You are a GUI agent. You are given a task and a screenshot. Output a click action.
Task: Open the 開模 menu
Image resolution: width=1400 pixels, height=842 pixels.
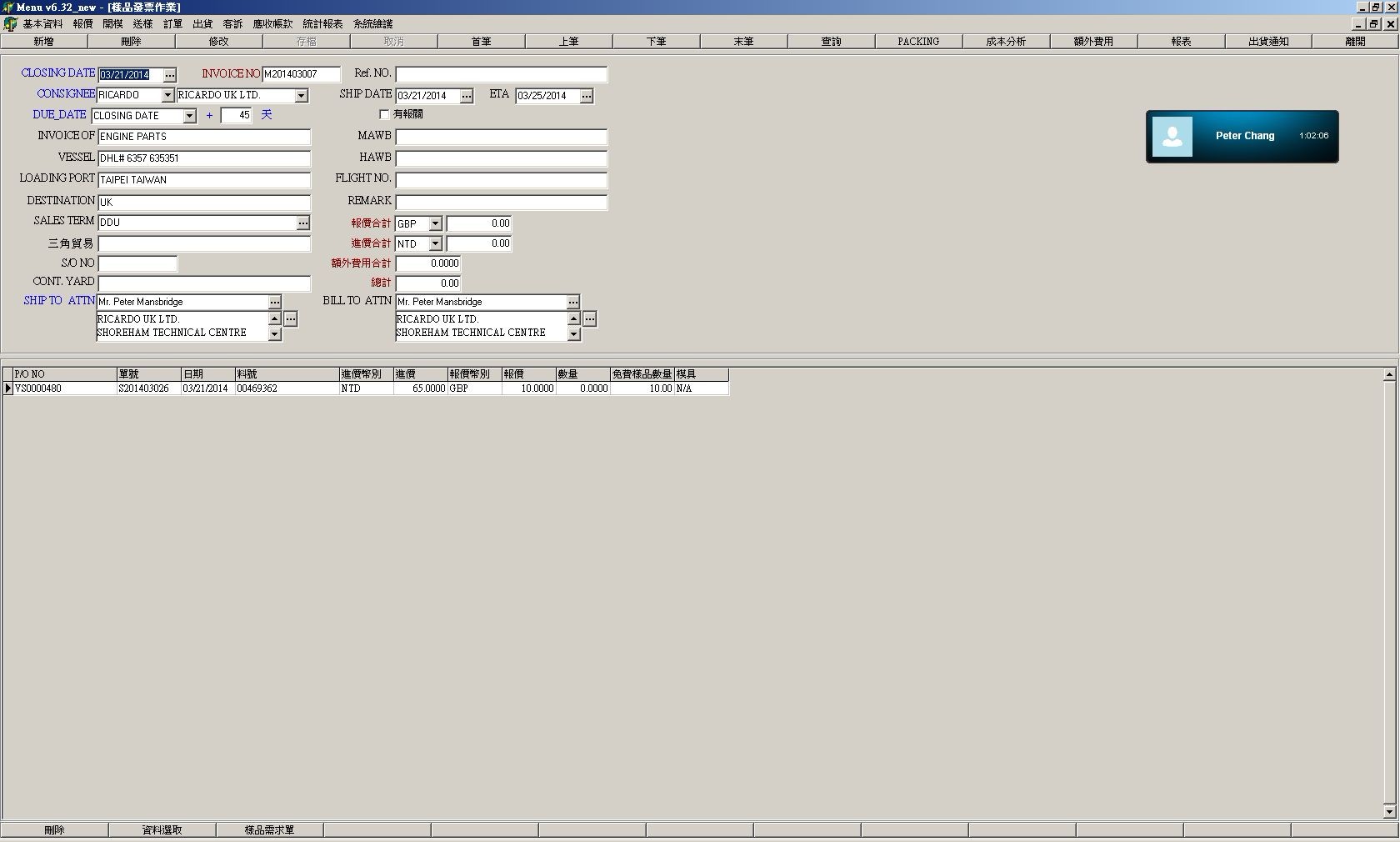113,24
